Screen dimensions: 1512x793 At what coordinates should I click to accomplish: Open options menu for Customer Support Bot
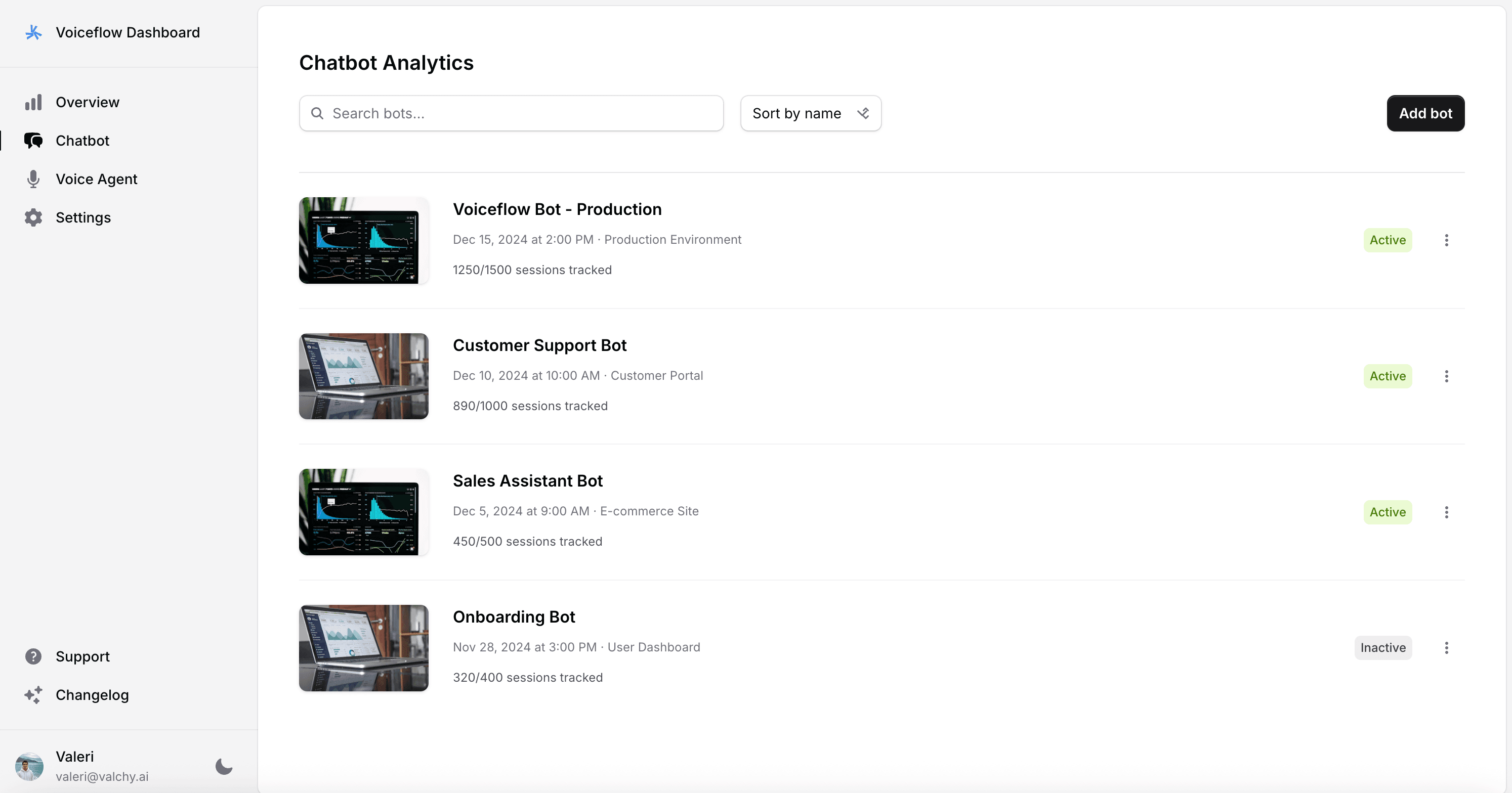click(1446, 376)
